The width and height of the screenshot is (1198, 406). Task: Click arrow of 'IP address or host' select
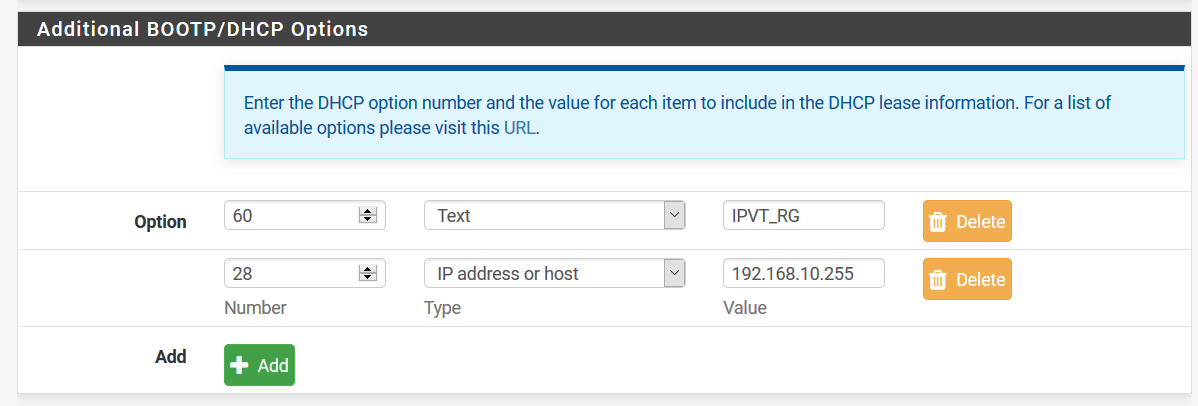(x=674, y=273)
